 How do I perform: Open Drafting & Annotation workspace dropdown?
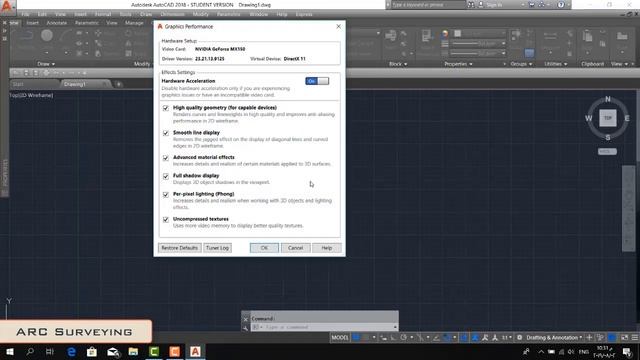point(554,338)
